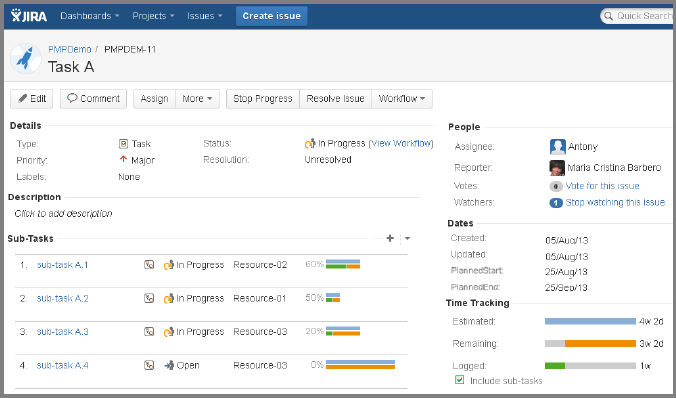676x398 pixels.
Task: Open sub-task A.4 link
Action: pyautogui.click(x=63, y=365)
